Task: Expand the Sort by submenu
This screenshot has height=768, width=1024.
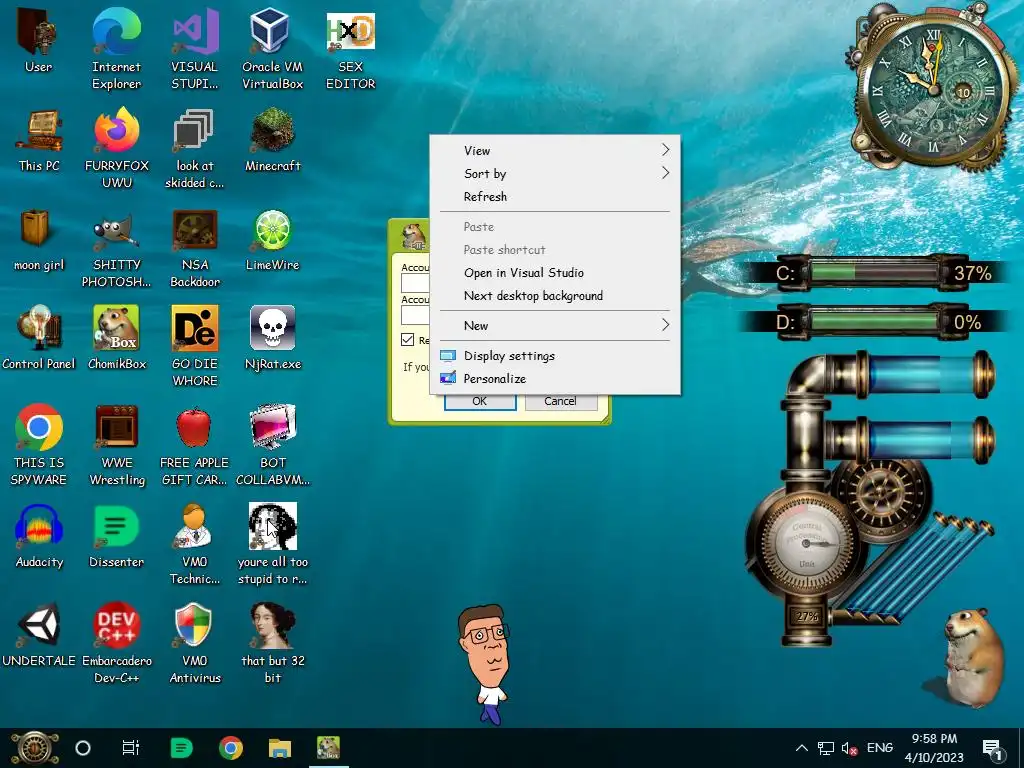Action: click(554, 174)
